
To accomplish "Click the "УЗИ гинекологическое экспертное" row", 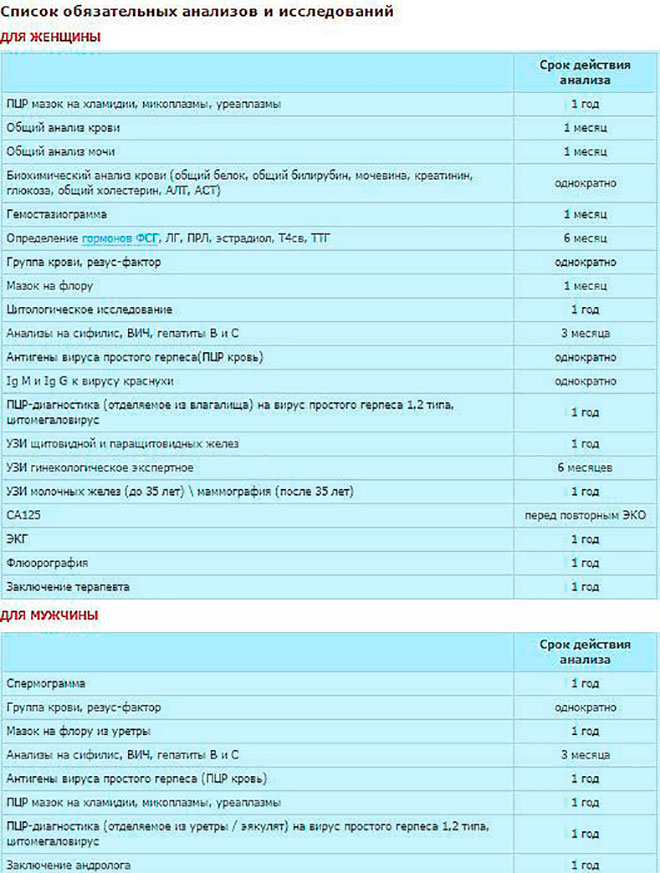I will point(99,467).
